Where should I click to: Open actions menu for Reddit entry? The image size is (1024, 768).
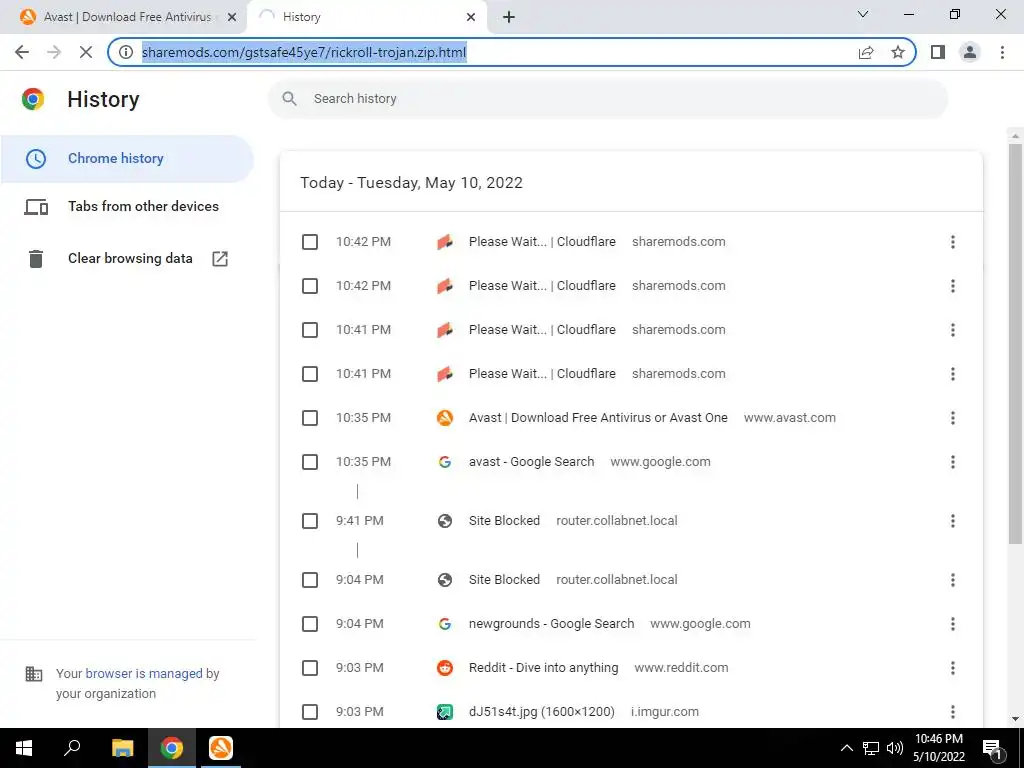[x=953, y=668]
